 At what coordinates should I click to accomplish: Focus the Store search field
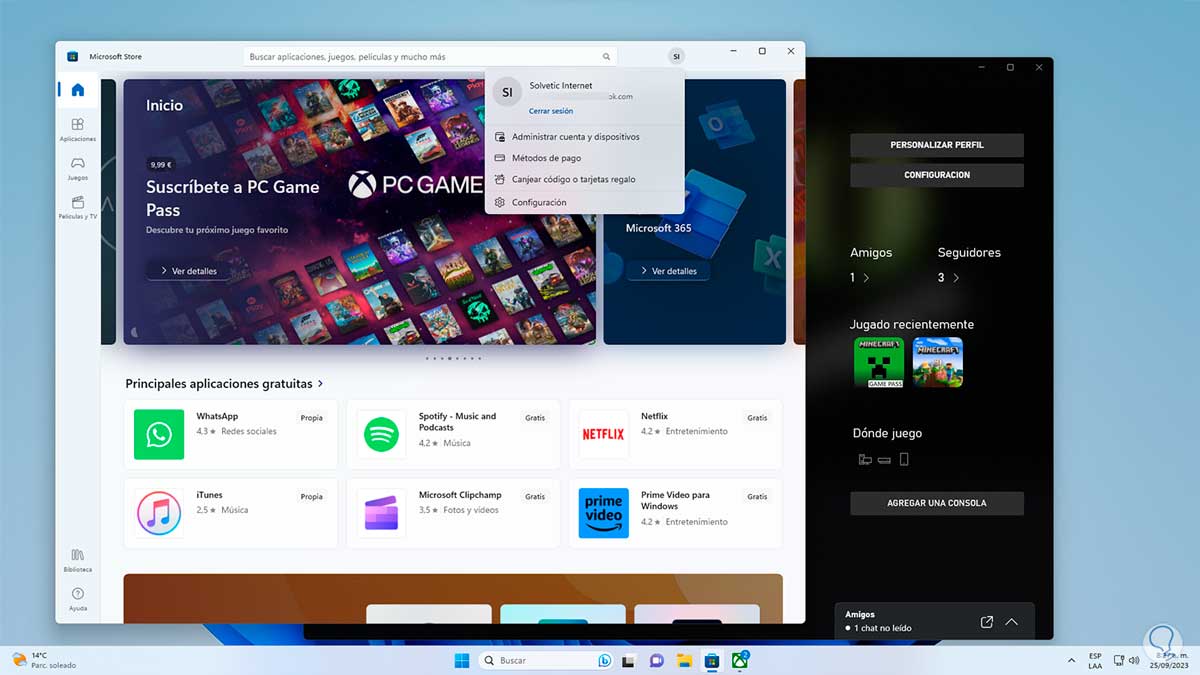430,57
